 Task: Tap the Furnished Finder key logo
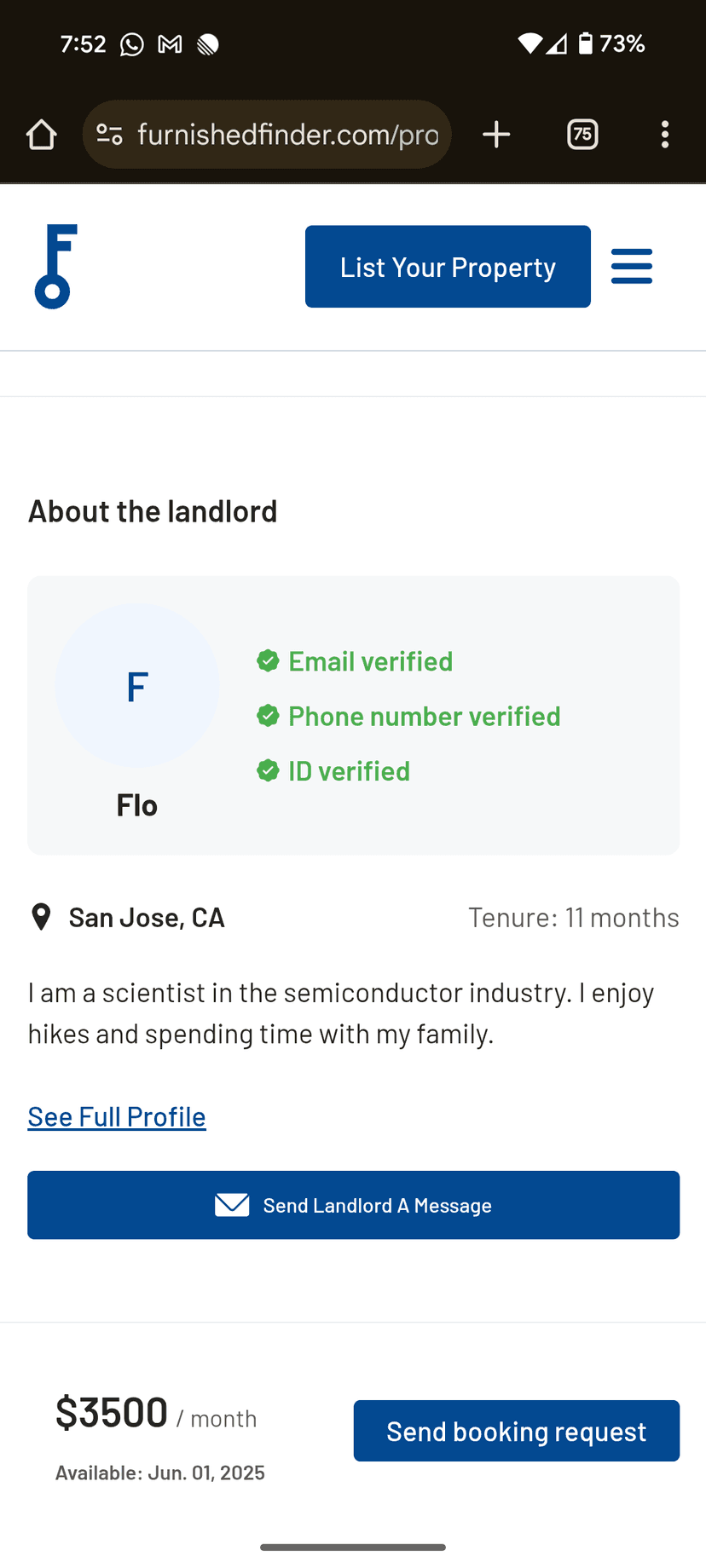point(55,266)
